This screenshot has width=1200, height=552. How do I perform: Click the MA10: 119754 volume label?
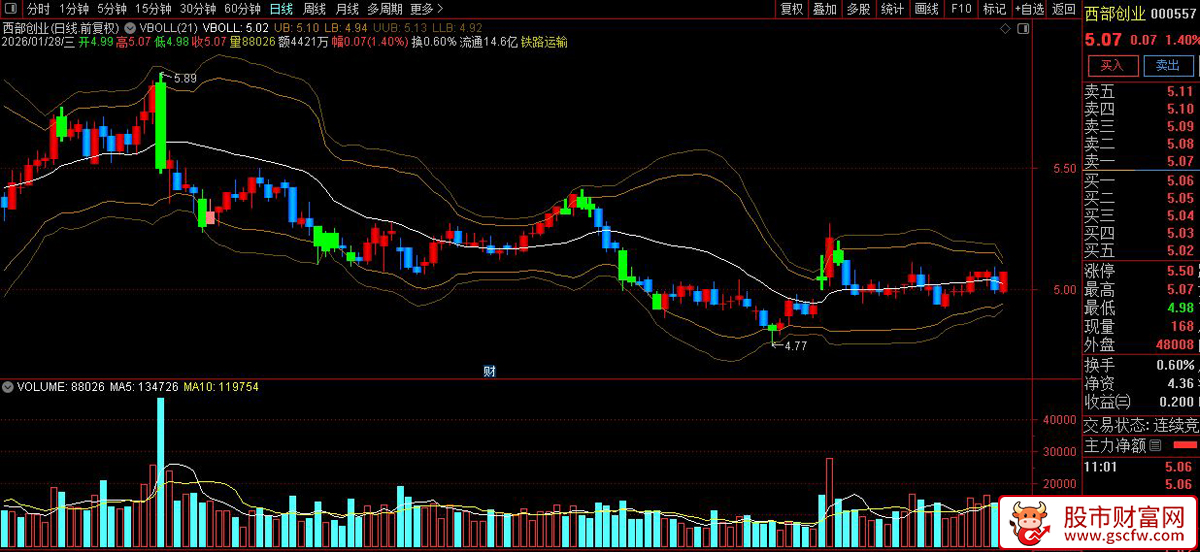(222, 386)
